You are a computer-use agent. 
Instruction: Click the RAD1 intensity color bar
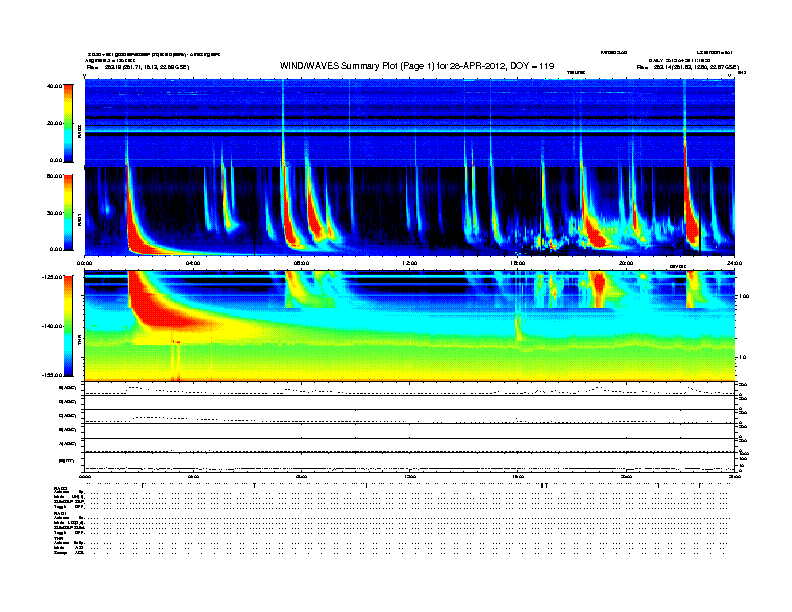[x=68, y=213]
